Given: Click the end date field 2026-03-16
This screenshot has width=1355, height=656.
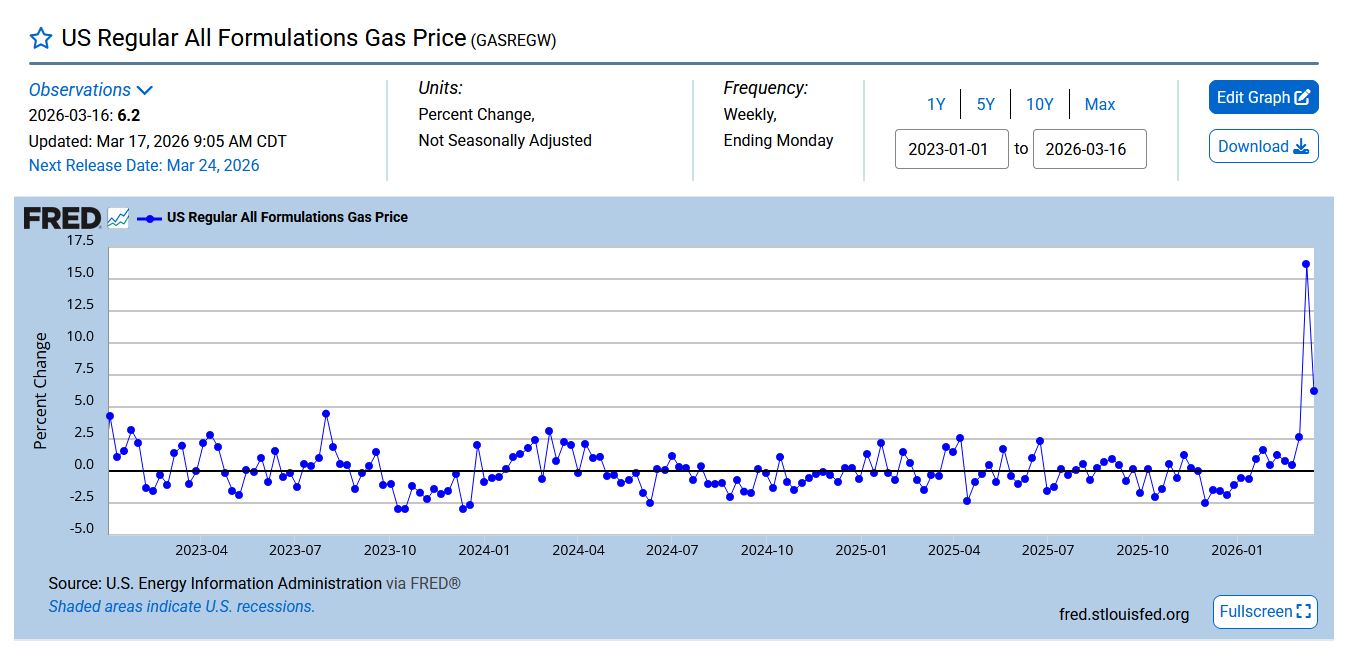Looking at the screenshot, I should tap(1089, 149).
